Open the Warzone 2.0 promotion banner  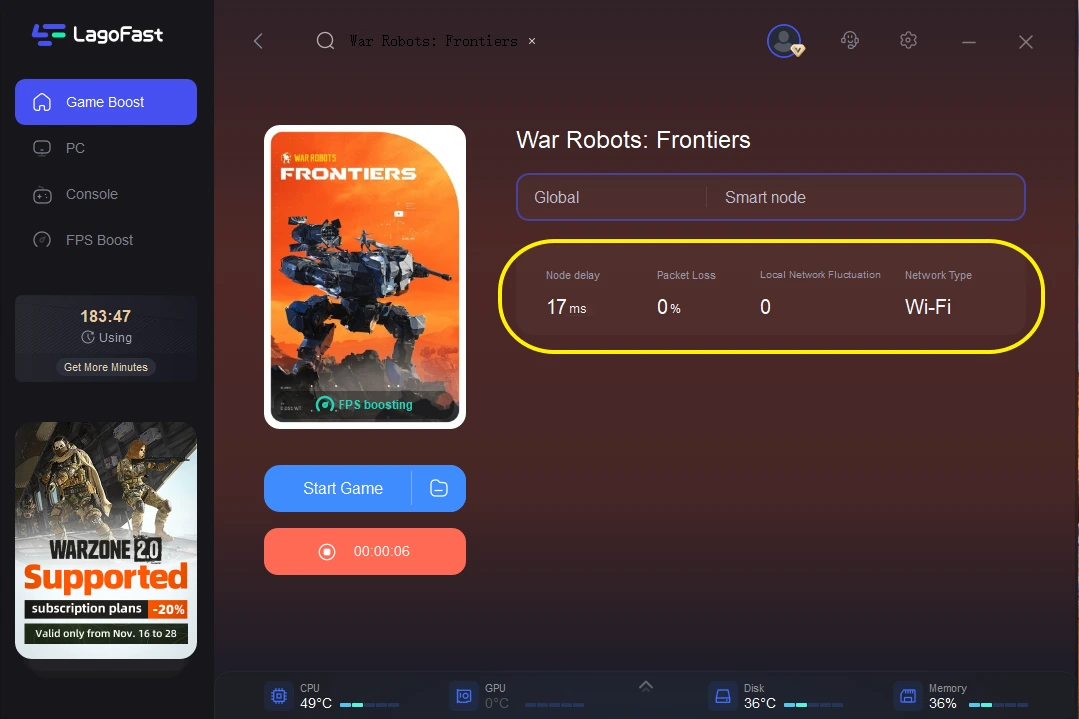(x=106, y=540)
